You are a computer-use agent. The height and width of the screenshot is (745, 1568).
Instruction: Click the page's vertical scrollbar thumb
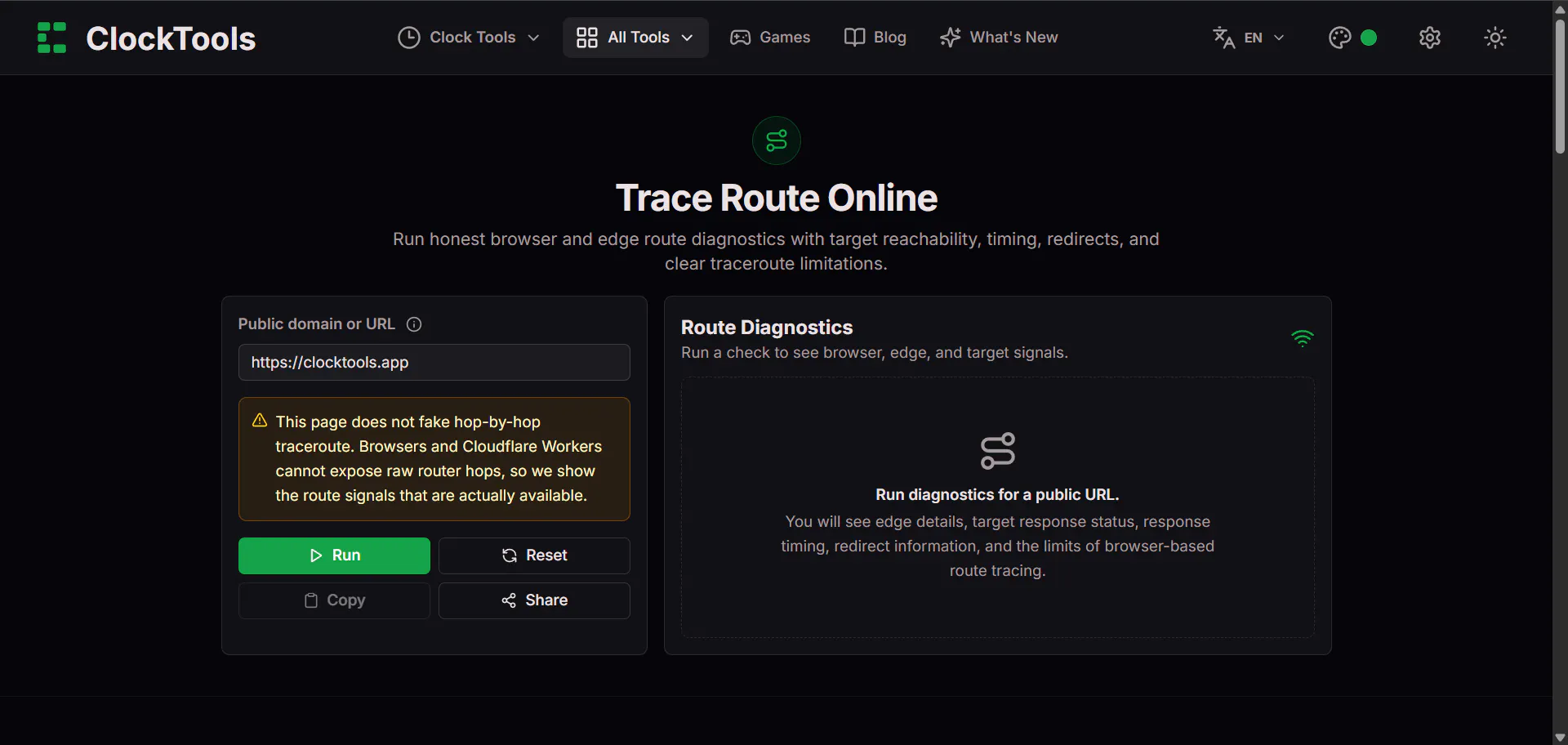coord(1560,86)
